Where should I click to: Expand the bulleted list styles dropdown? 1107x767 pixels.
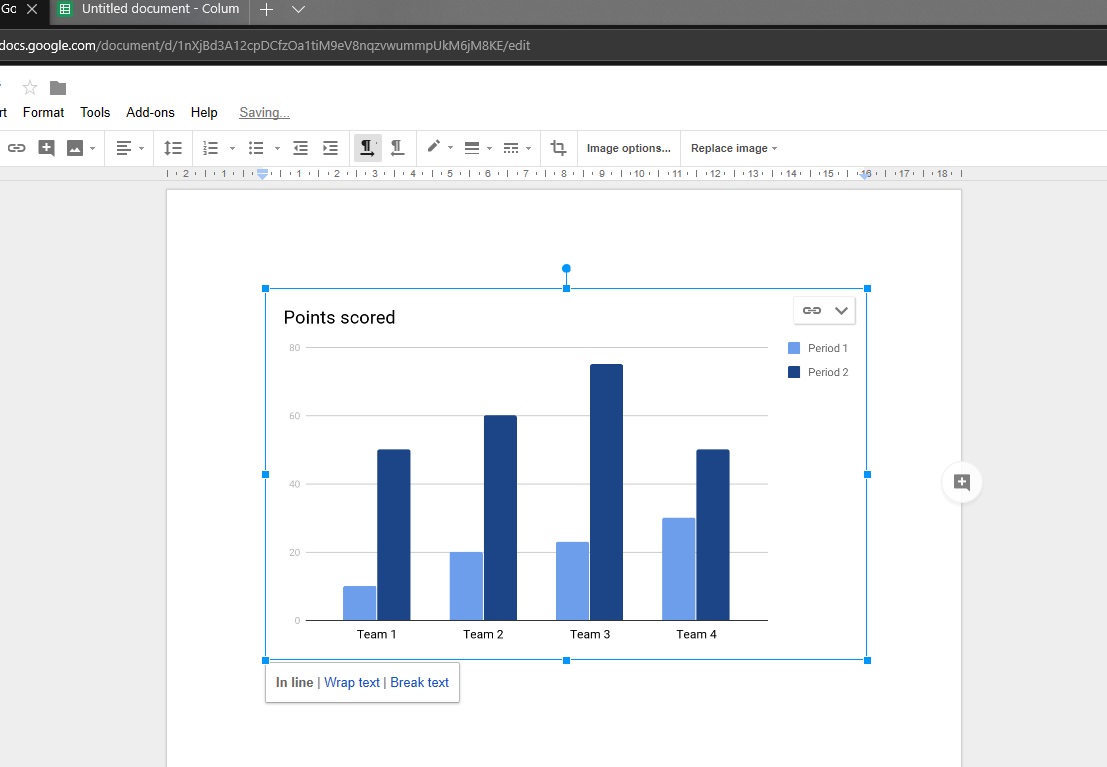pyautogui.click(x=277, y=148)
